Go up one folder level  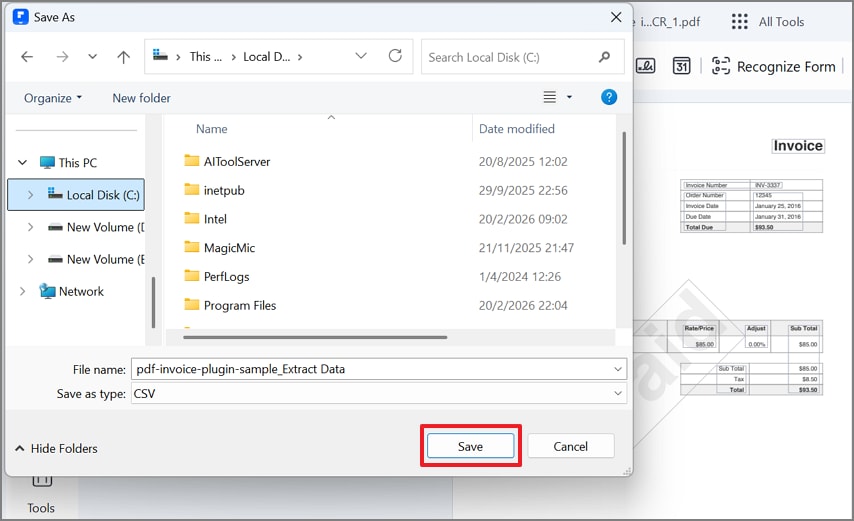click(124, 57)
